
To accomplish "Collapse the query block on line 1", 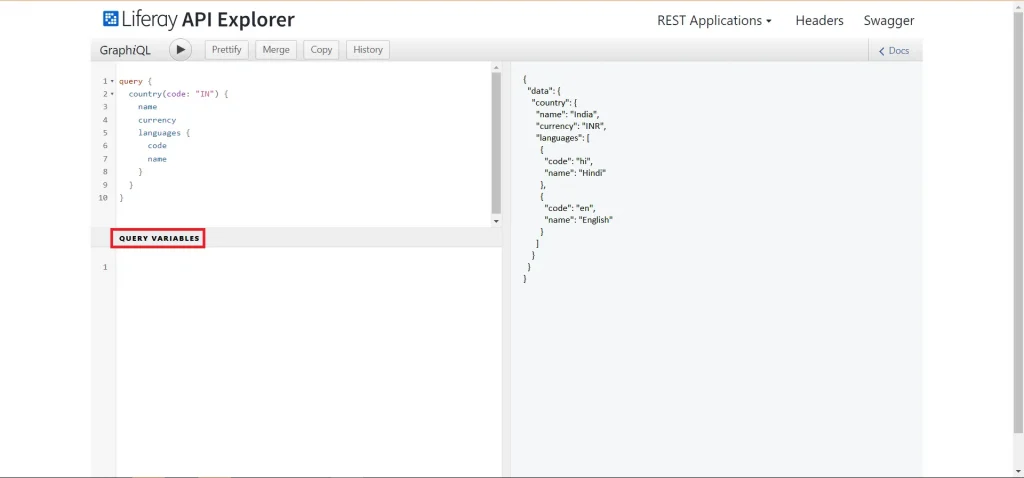I will tap(112, 81).
